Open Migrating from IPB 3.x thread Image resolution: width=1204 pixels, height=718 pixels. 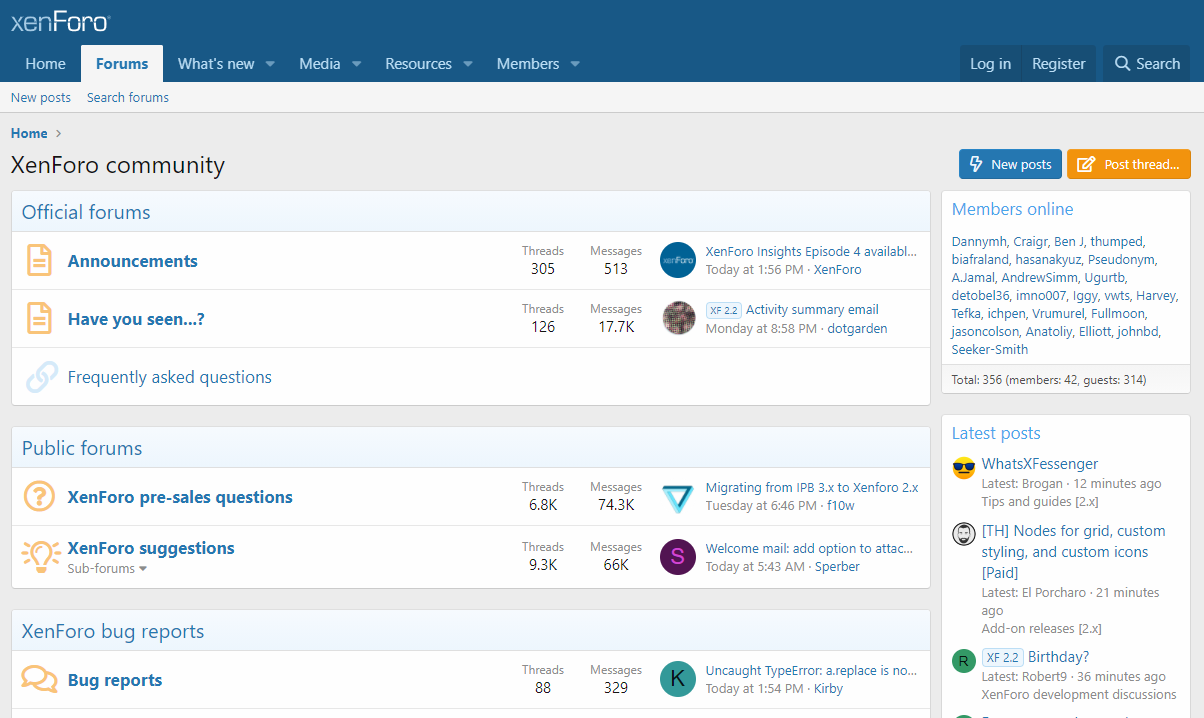click(x=812, y=487)
